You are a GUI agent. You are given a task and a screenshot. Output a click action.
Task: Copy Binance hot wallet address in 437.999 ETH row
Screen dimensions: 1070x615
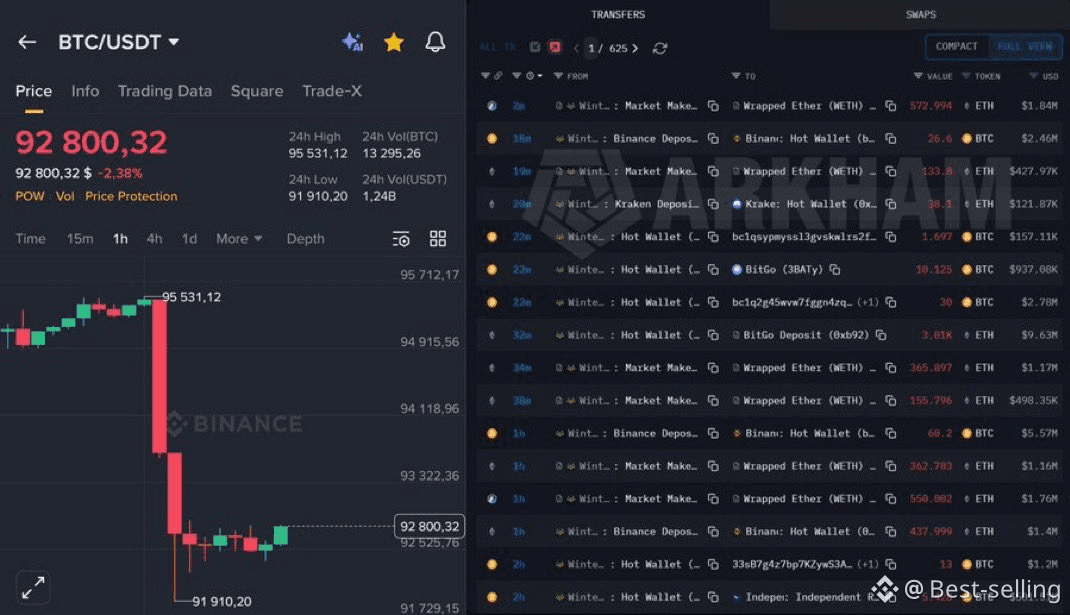pos(891,532)
